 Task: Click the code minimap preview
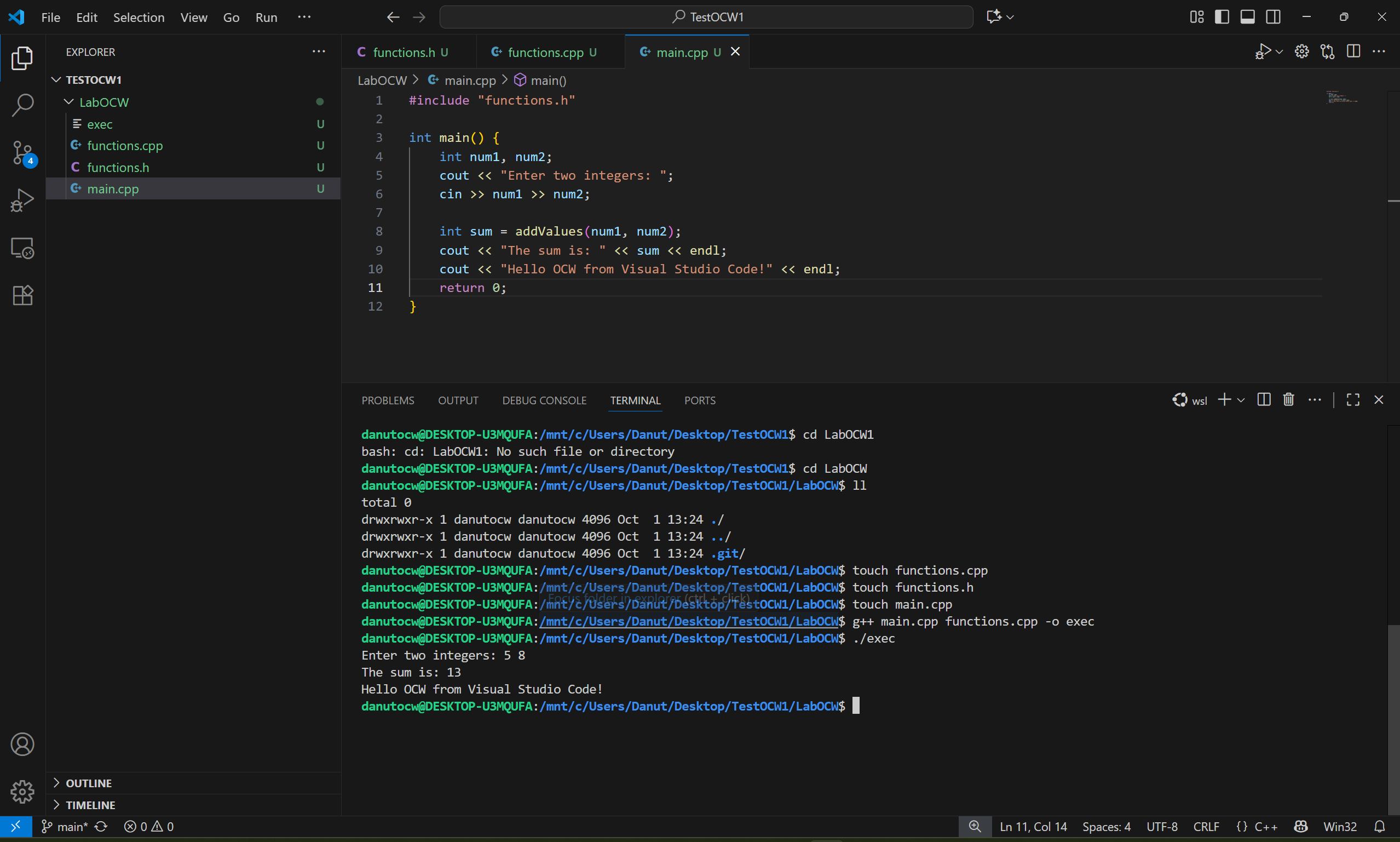coord(1341,98)
